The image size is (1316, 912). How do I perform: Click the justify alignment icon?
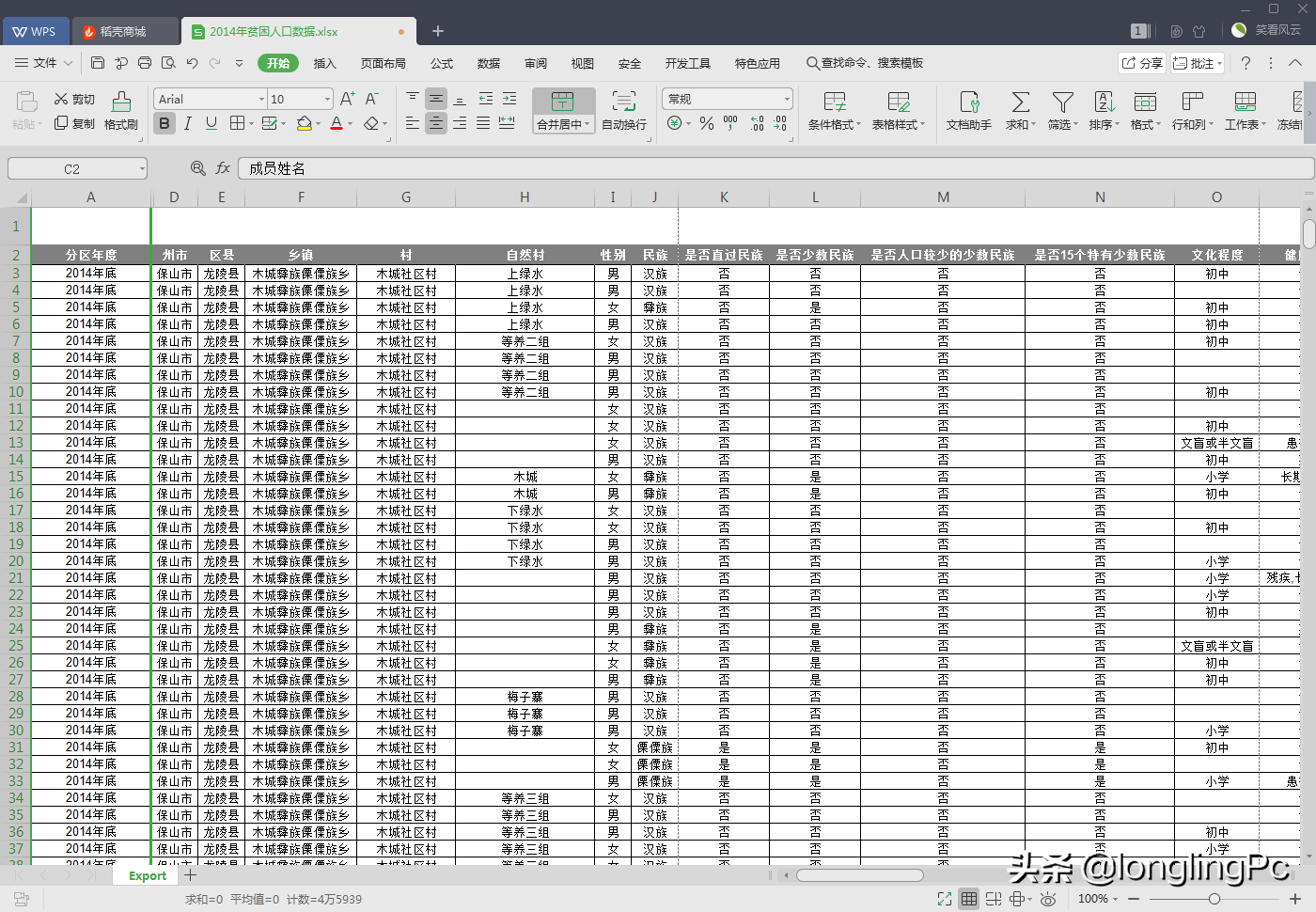coord(483,123)
